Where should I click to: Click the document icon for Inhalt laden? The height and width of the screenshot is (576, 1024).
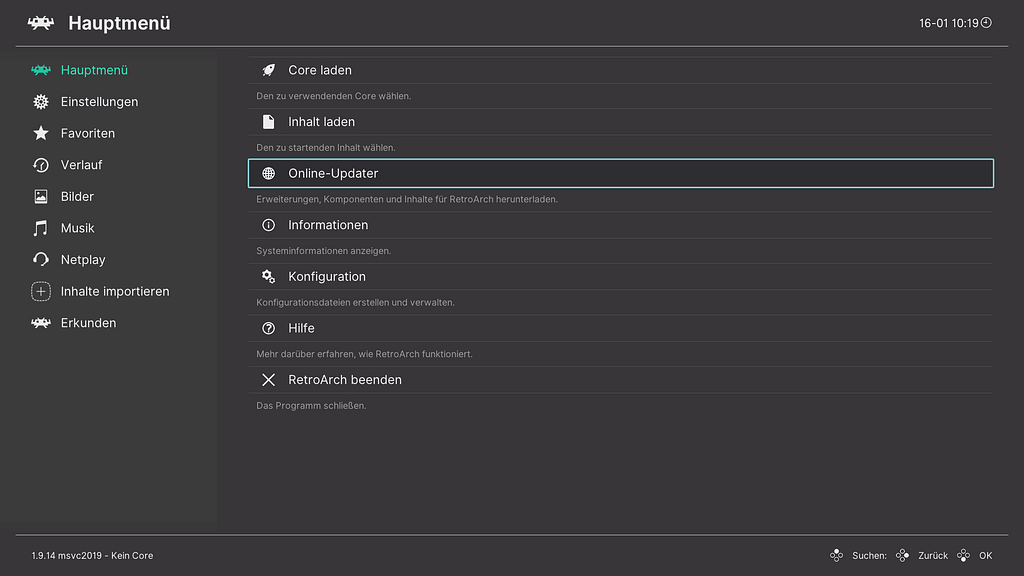pyautogui.click(x=268, y=122)
